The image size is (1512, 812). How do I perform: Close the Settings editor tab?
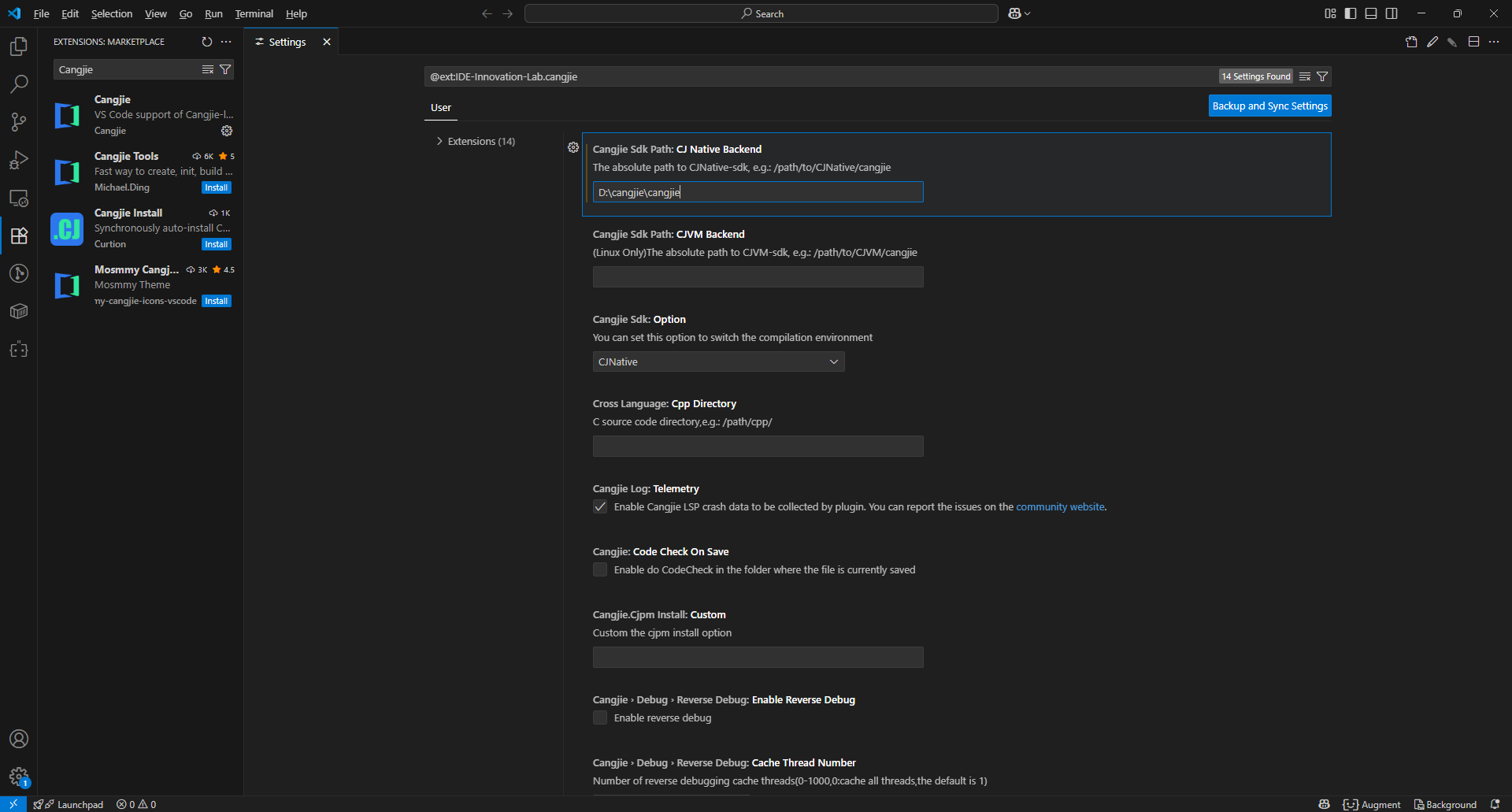(x=326, y=42)
